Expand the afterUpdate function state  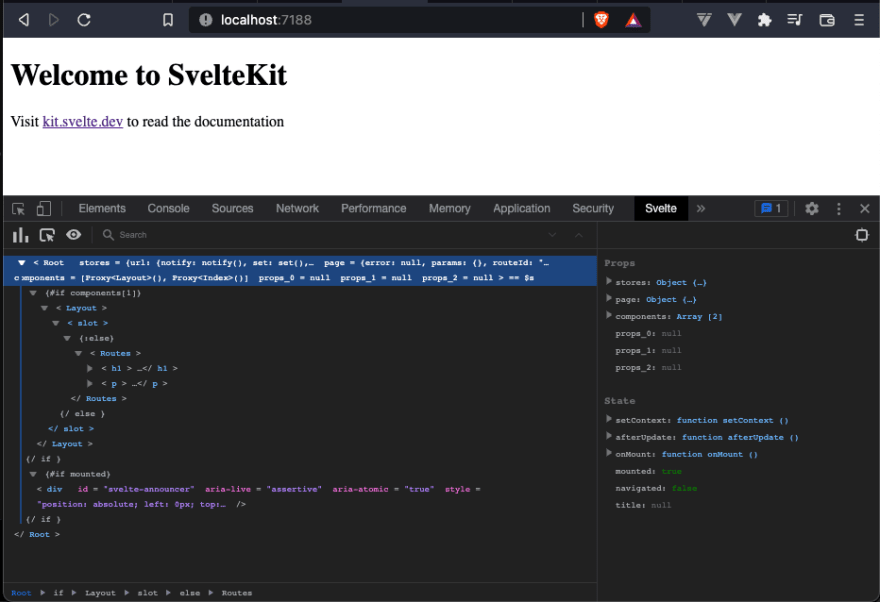coord(609,435)
